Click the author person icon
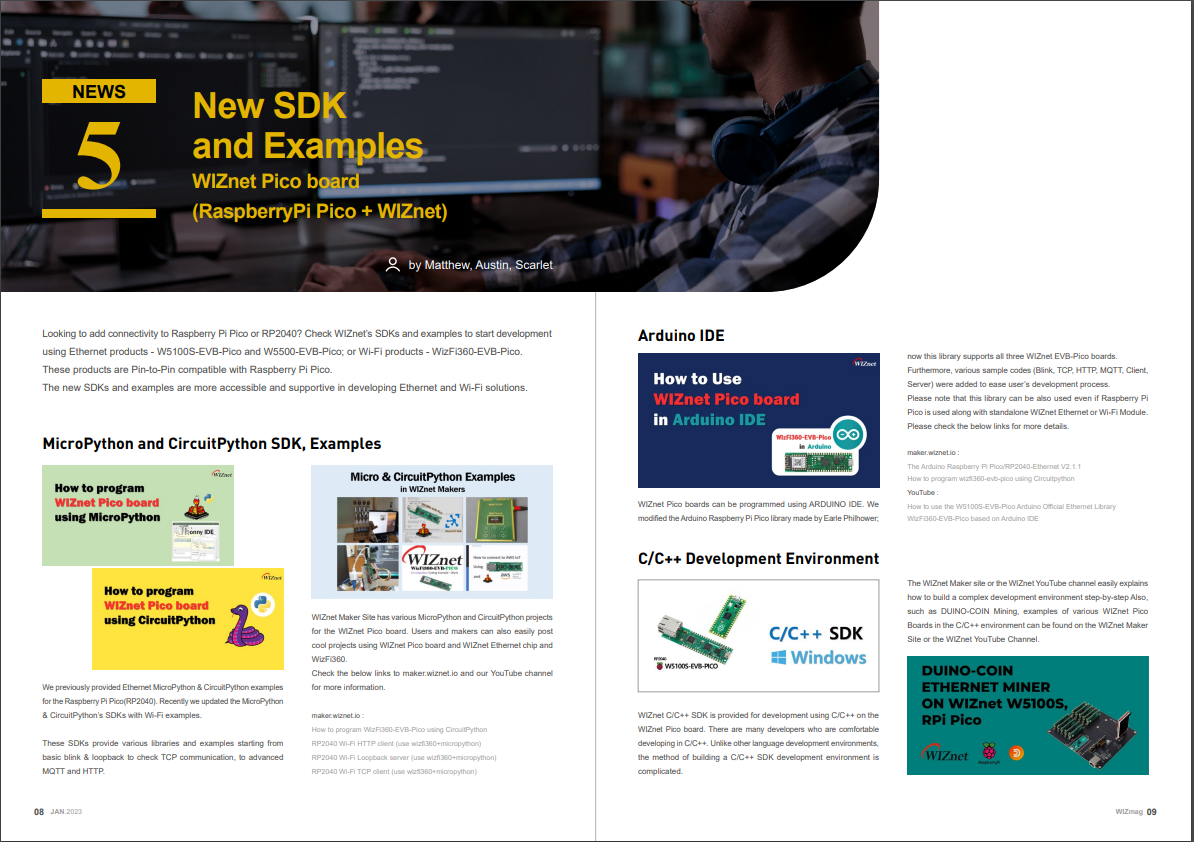1194x842 pixels. pos(393,264)
